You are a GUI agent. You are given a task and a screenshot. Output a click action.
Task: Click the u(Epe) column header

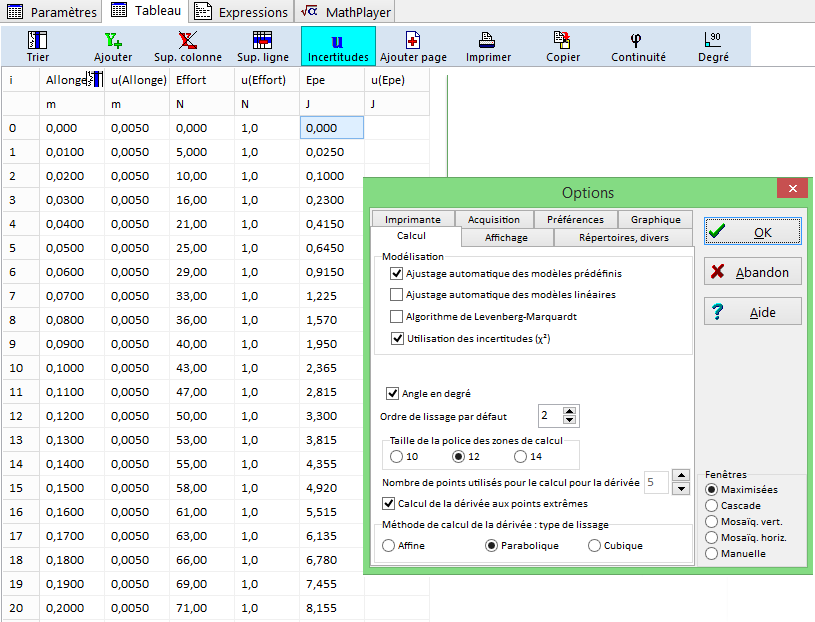point(397,80)
